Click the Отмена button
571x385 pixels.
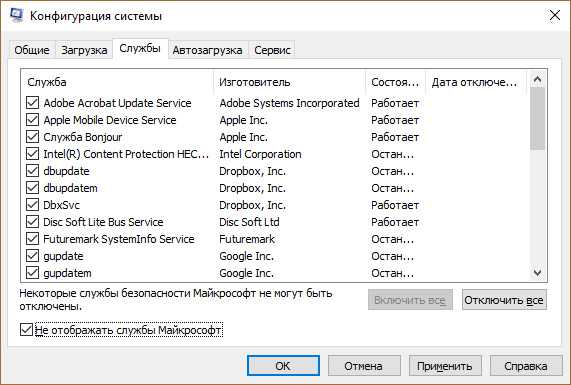click(364, 366)
